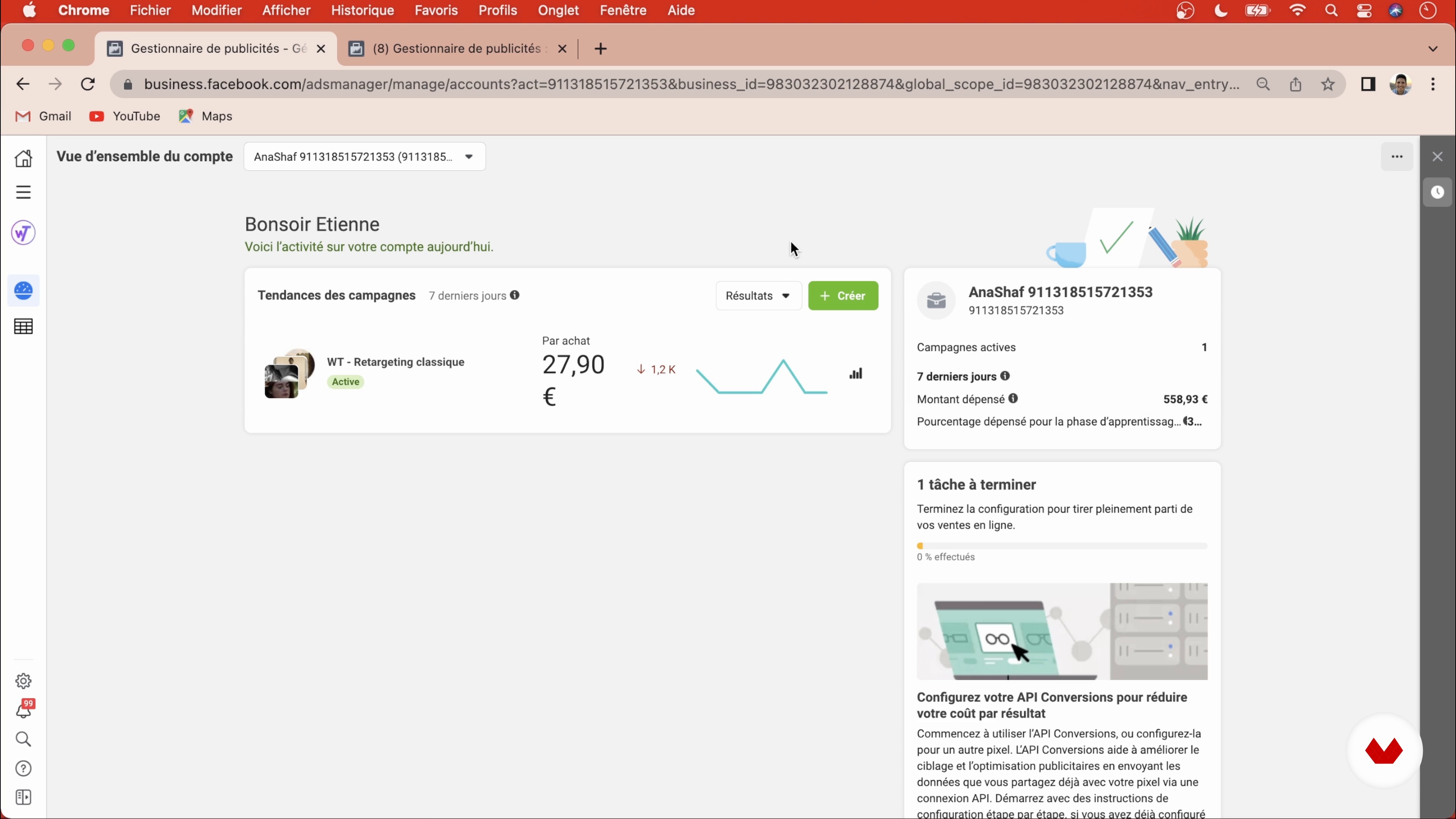
Task: Open the hamburger menu in the left sidebar
Action: pyautogui.click(x=23, y=192)
